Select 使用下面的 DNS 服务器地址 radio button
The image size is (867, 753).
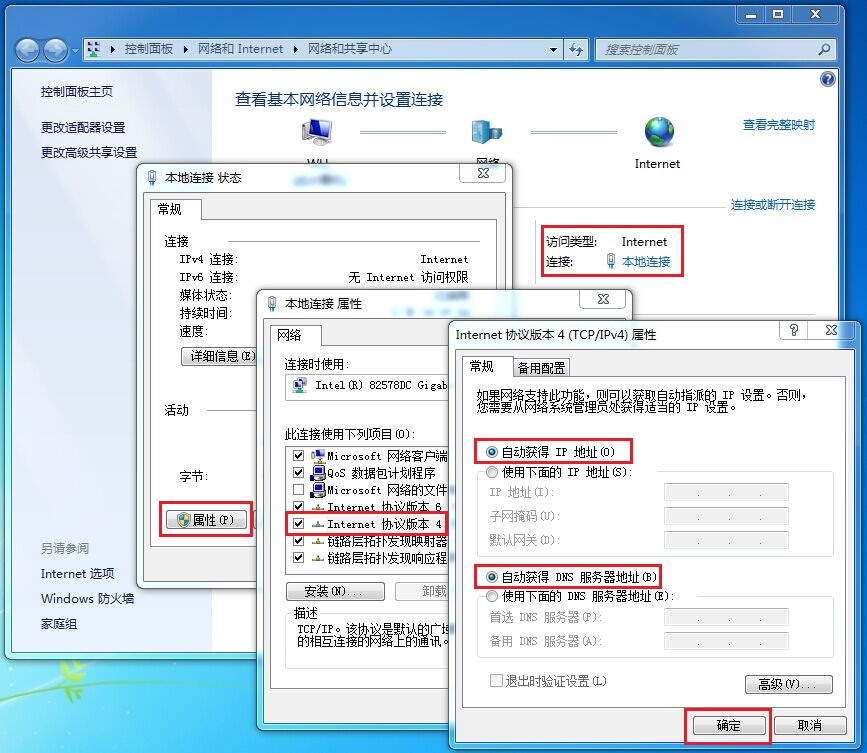pos(492,596)
